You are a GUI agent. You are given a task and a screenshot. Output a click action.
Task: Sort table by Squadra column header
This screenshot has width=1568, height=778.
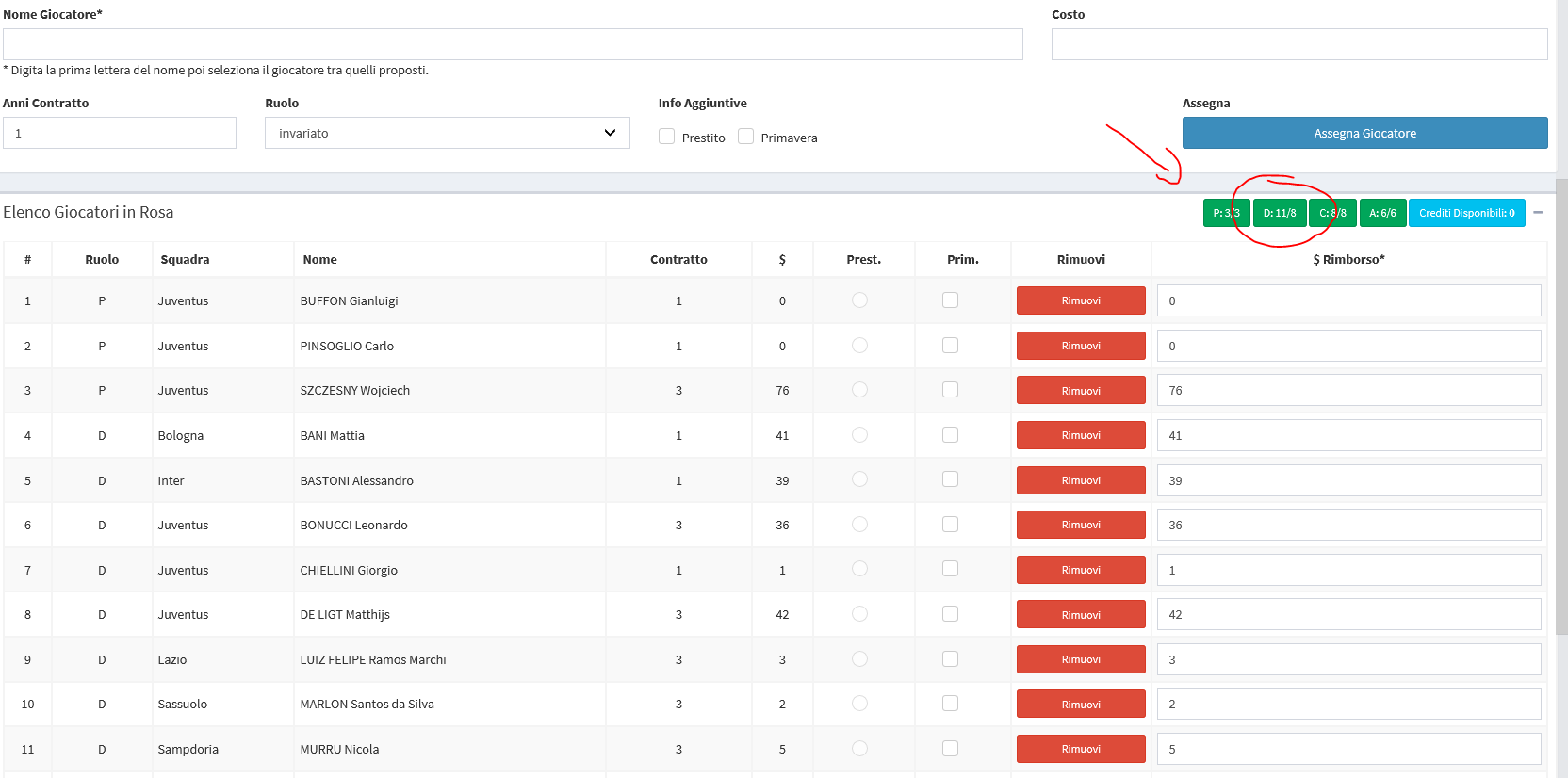pyautogui.click(x=185, y=260)
